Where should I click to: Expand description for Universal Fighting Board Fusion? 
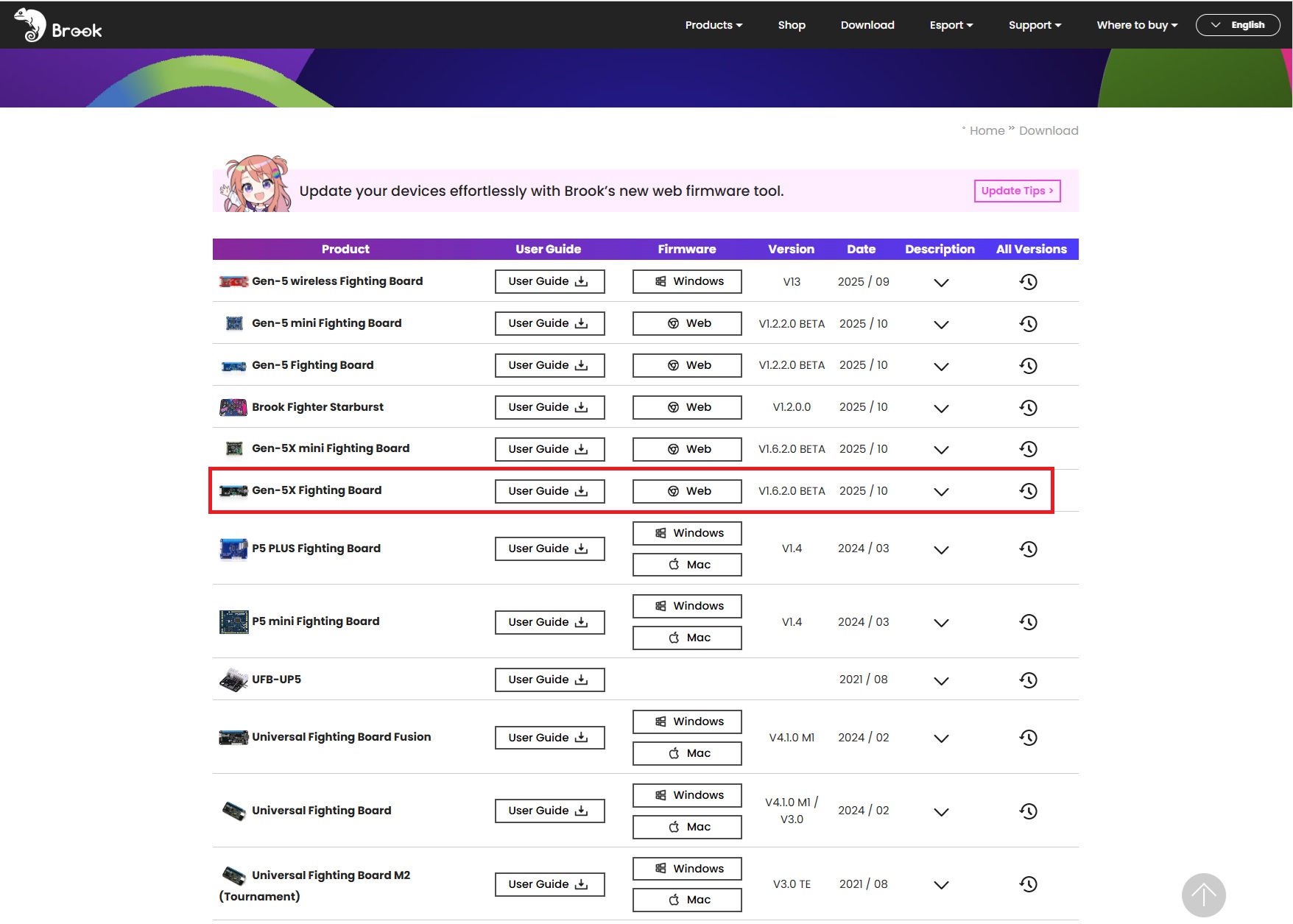941,738
